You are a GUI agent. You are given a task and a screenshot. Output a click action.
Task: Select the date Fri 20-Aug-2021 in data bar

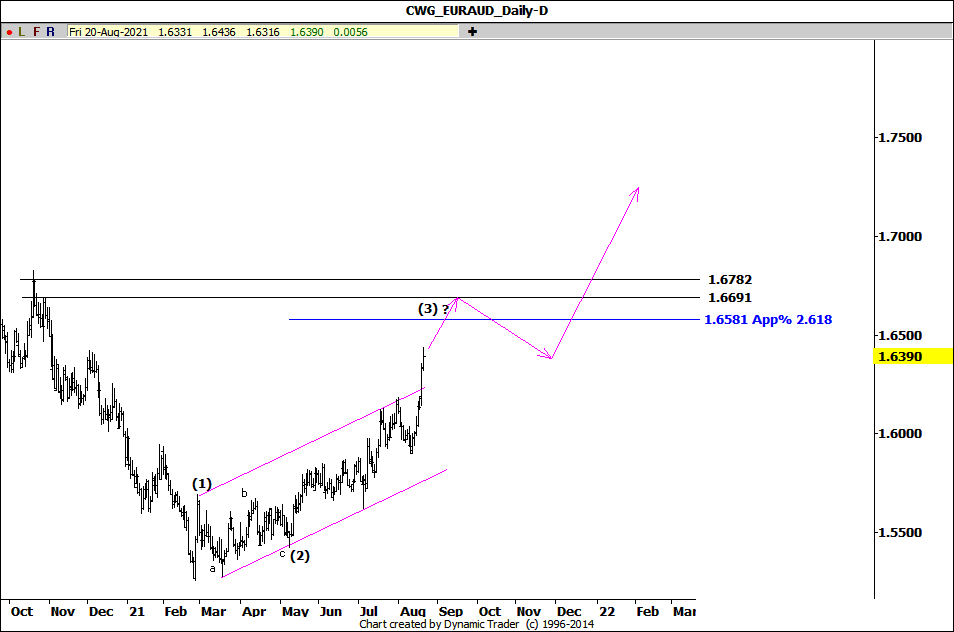[x=108, y=32]
